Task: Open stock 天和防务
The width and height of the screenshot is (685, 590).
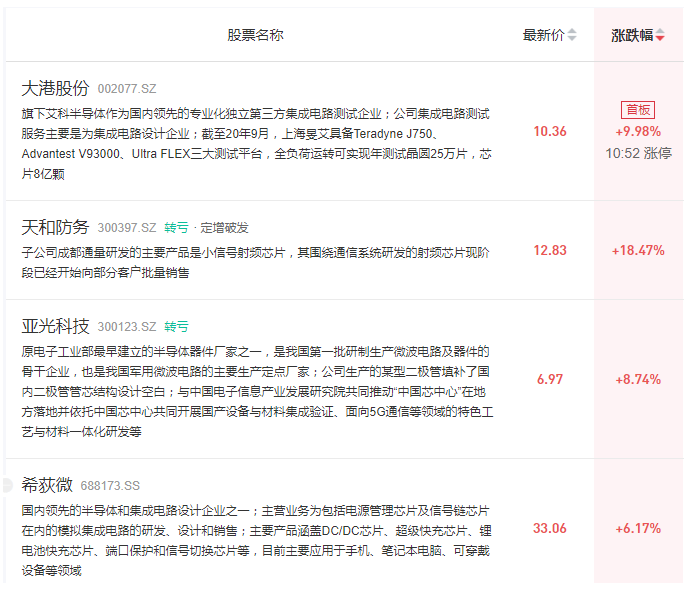Action: pyautogui.click(x=55, y=227)
